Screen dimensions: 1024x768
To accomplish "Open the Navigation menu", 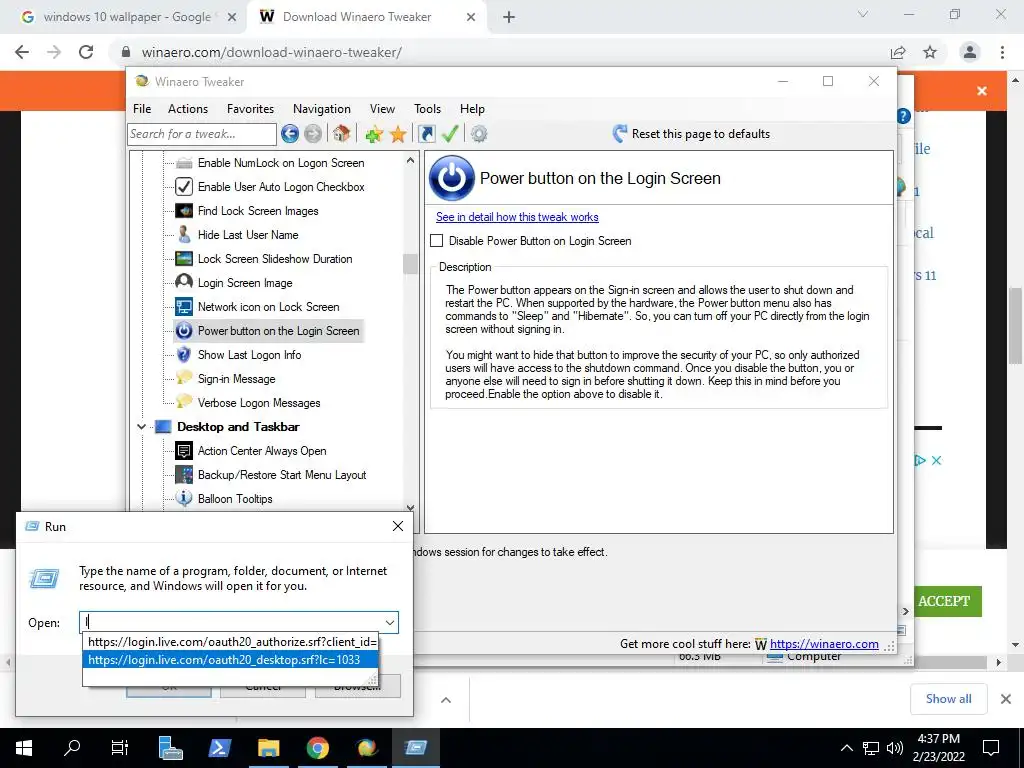I will click(321, 109).
